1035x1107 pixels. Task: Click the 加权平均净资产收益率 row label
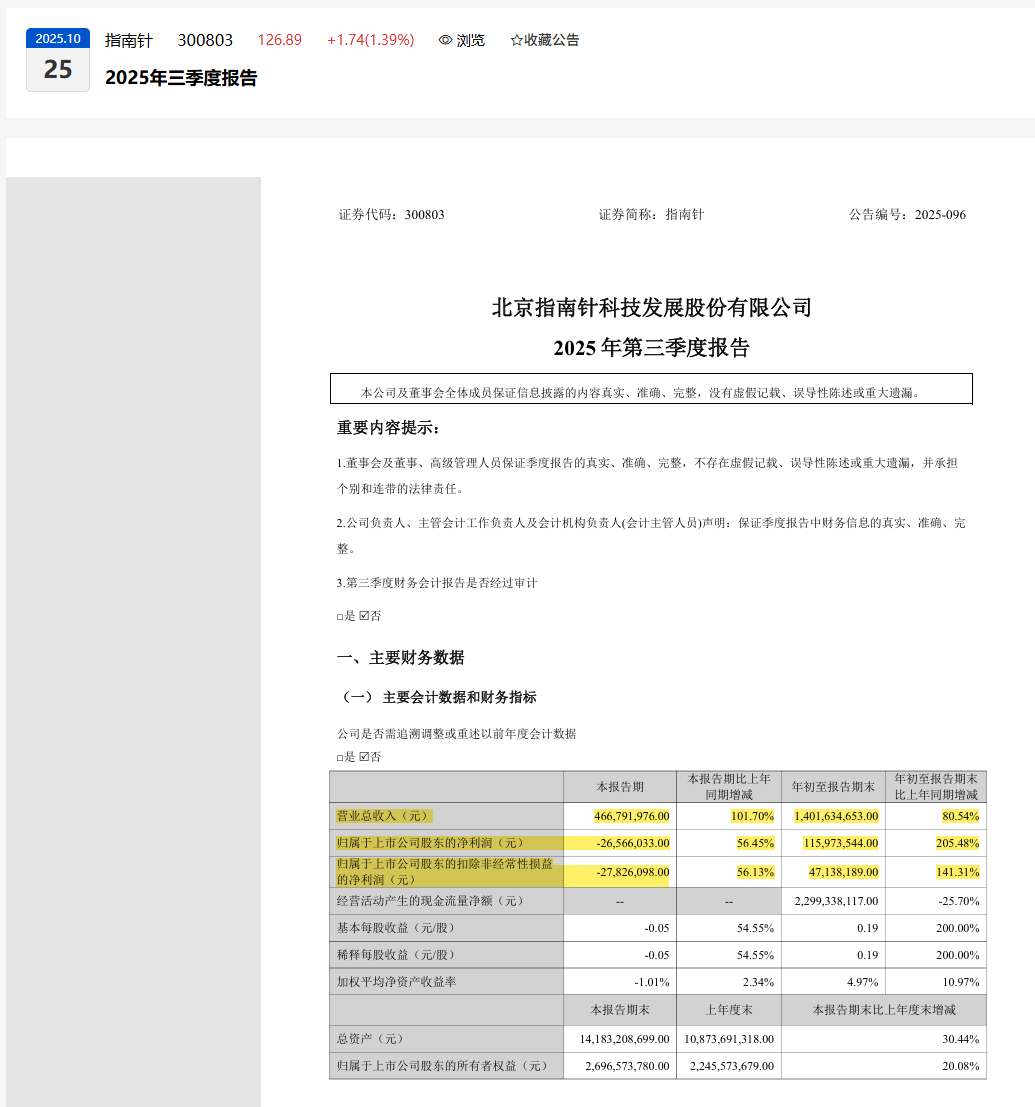coord(396,982)
